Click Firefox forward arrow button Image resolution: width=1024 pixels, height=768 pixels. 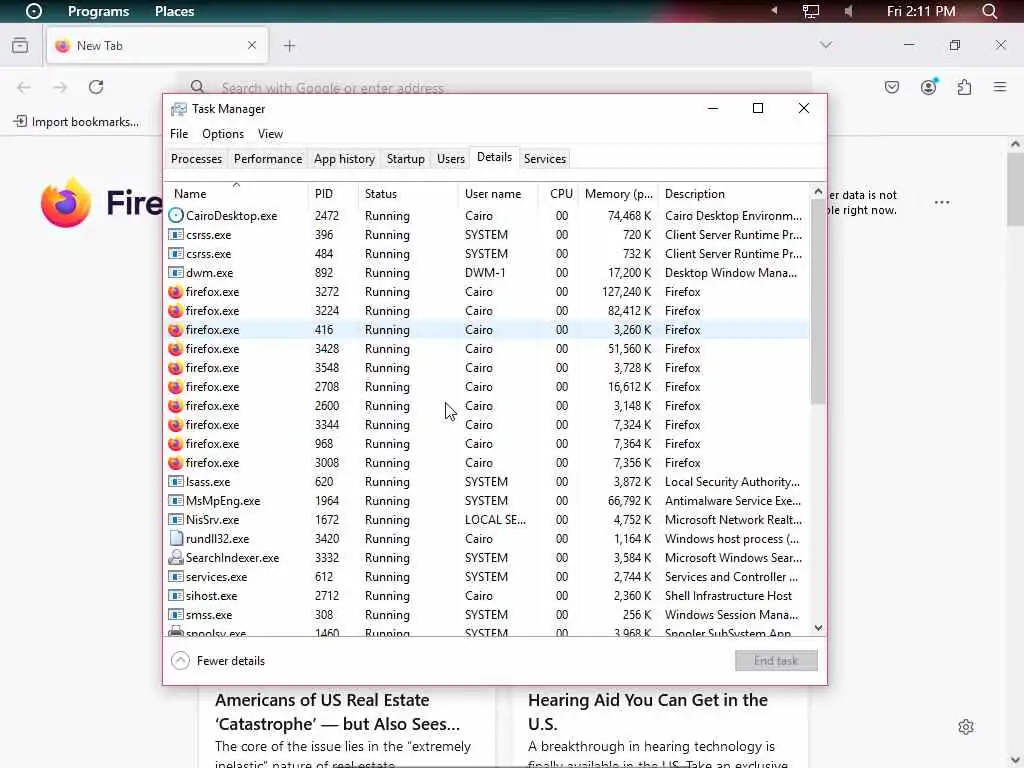pyautogui.click(x=60, y=88)
